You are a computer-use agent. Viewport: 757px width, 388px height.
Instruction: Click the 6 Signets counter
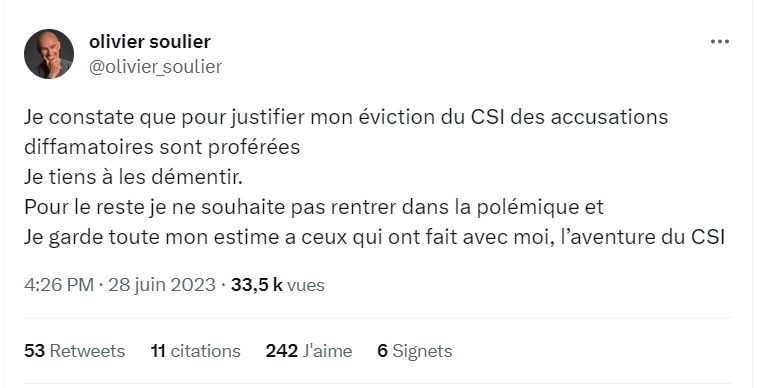coord(415,351)
